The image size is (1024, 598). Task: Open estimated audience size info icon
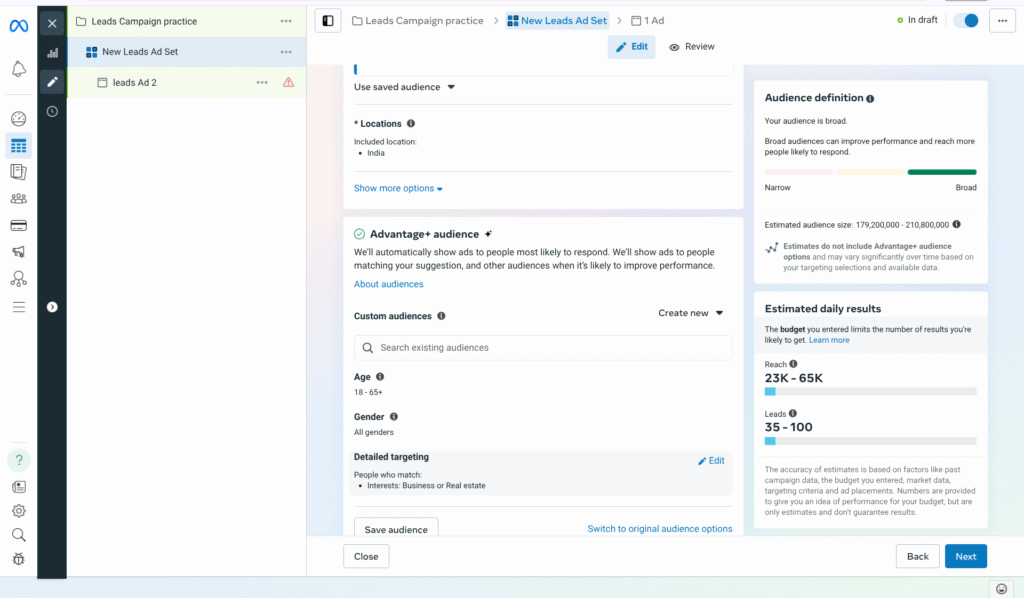(x=956, y=225)
